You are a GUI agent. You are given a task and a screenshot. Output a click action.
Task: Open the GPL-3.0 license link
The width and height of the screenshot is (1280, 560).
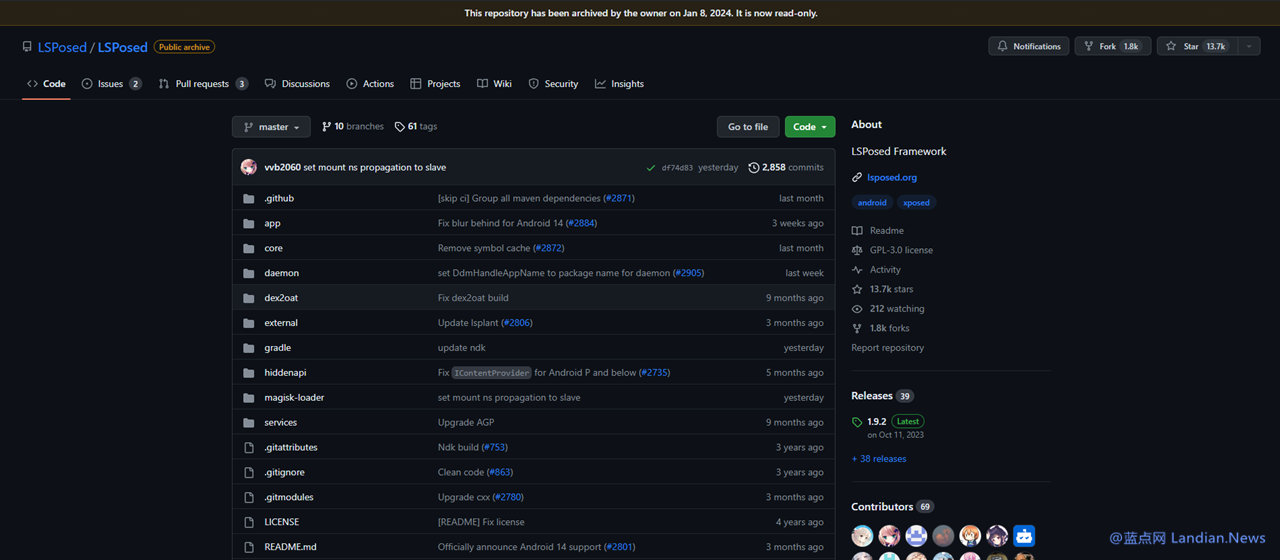point(892,250)
